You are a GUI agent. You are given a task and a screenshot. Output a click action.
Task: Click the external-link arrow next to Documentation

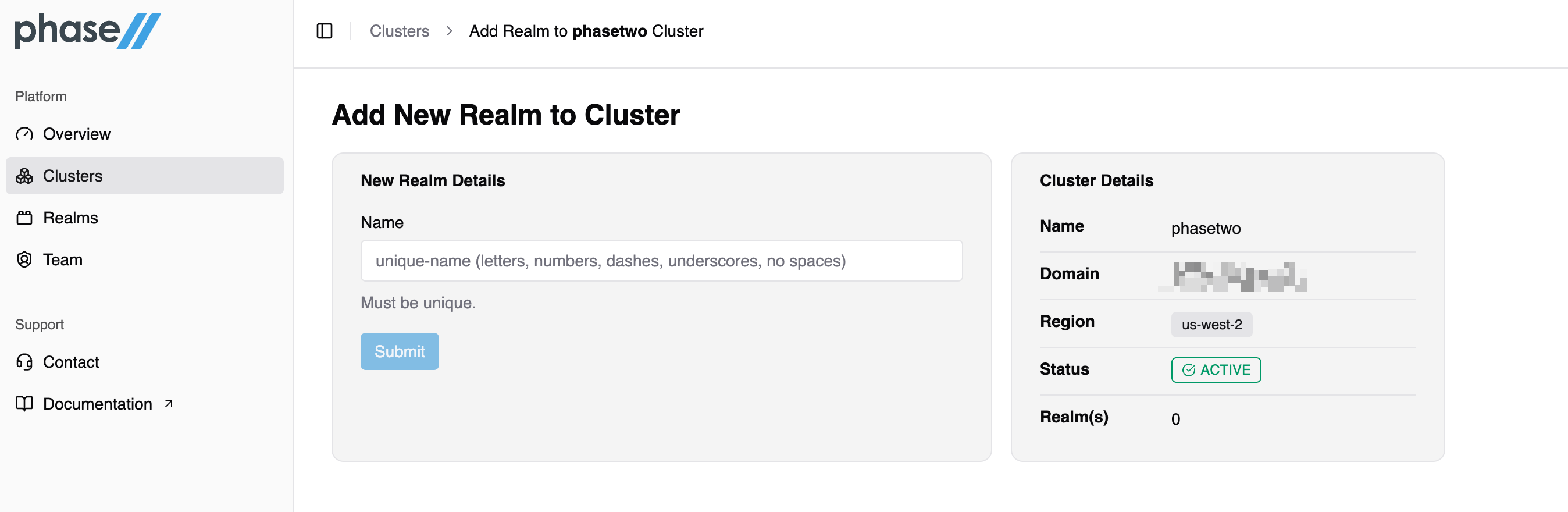(169, 403)
